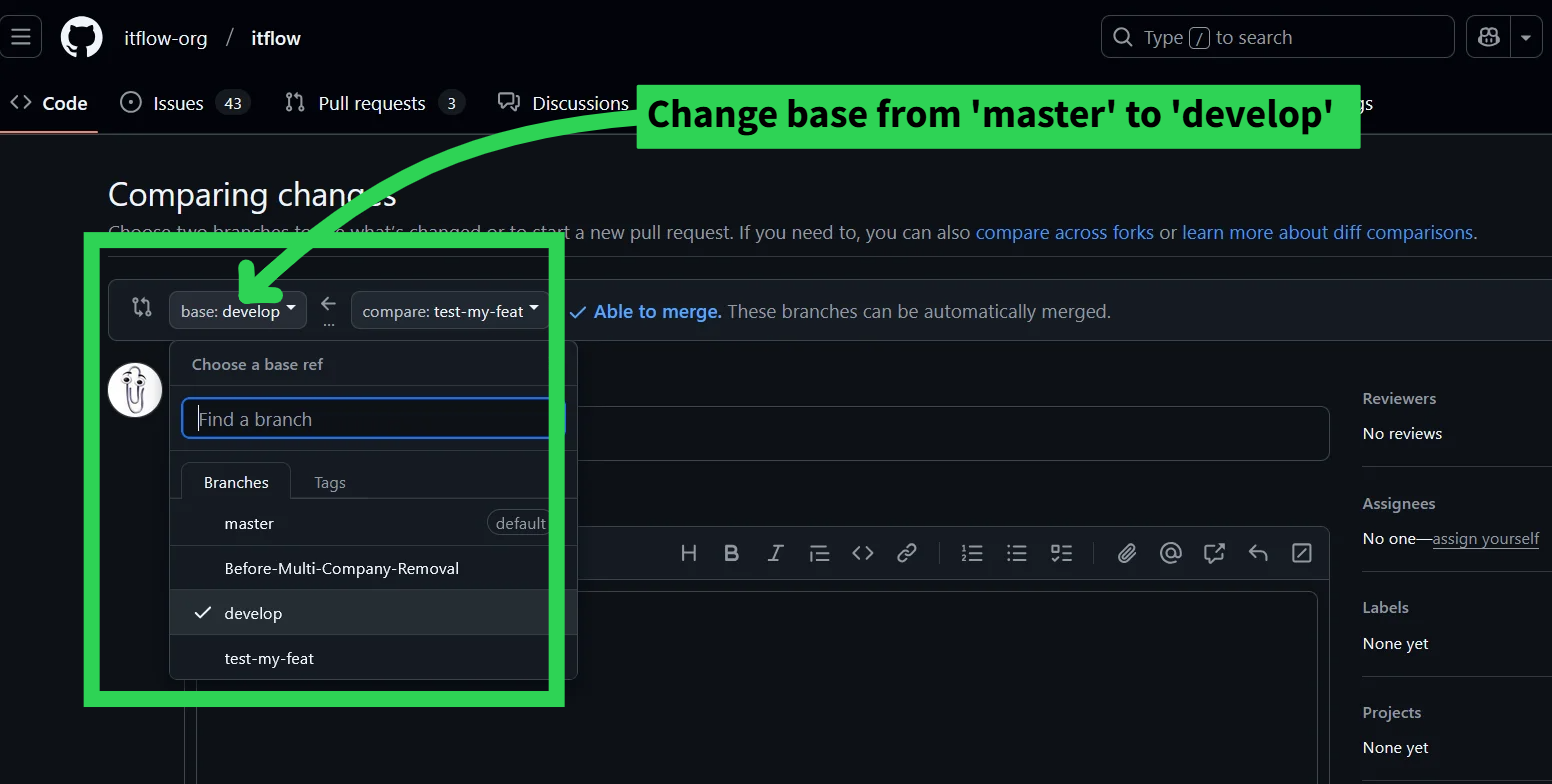Click the default badge beside master
This screenshot has width=1552, height=784.
(x=519, y=523)
